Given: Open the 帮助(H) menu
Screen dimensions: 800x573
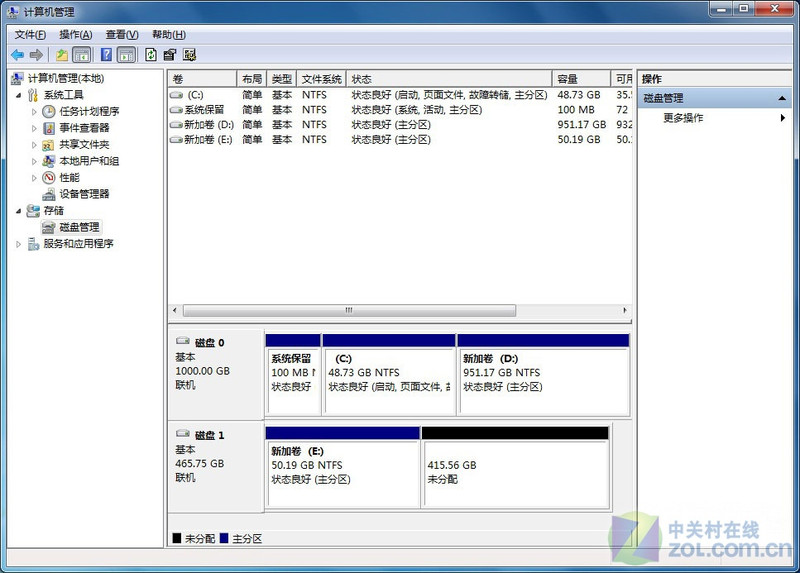Looking at the screenshot, I should click(169, 35).
